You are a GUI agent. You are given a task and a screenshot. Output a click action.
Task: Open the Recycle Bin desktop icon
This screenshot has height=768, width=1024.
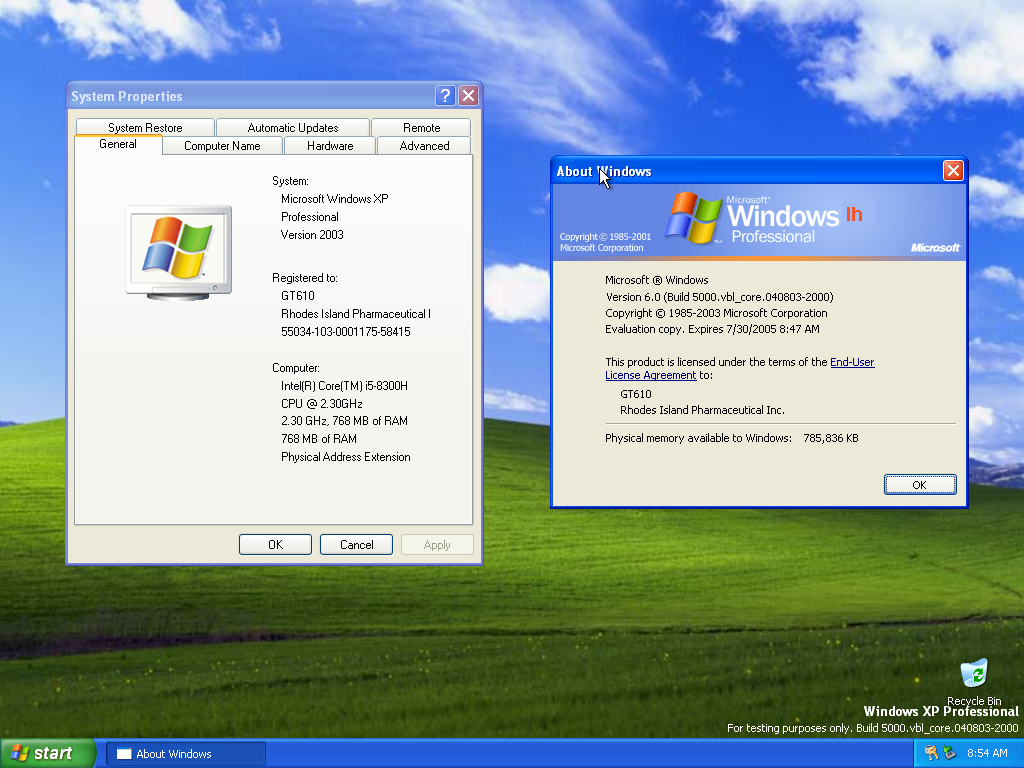tap(973, 676)
